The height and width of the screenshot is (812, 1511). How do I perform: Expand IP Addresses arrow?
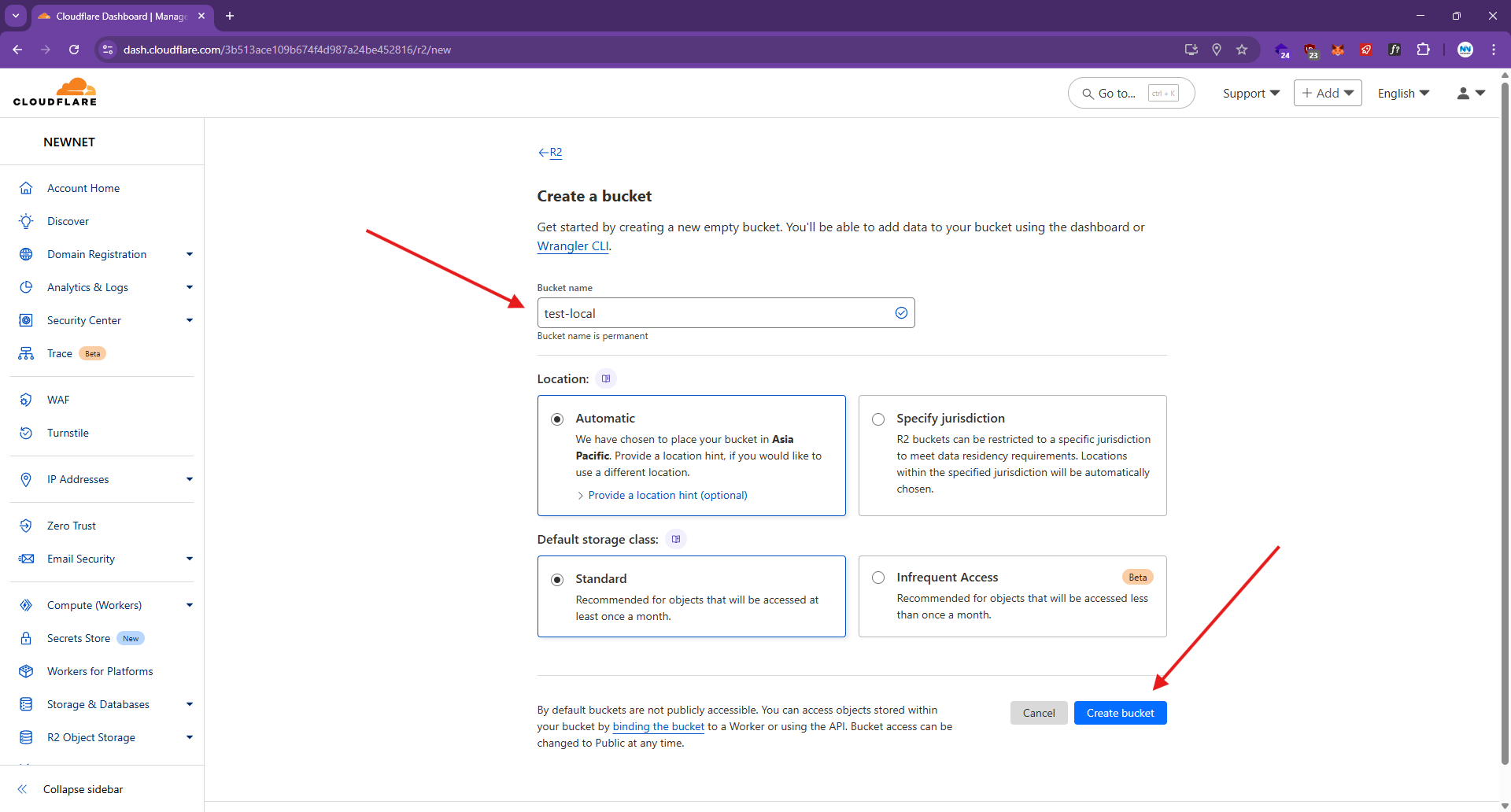(190, 479)
